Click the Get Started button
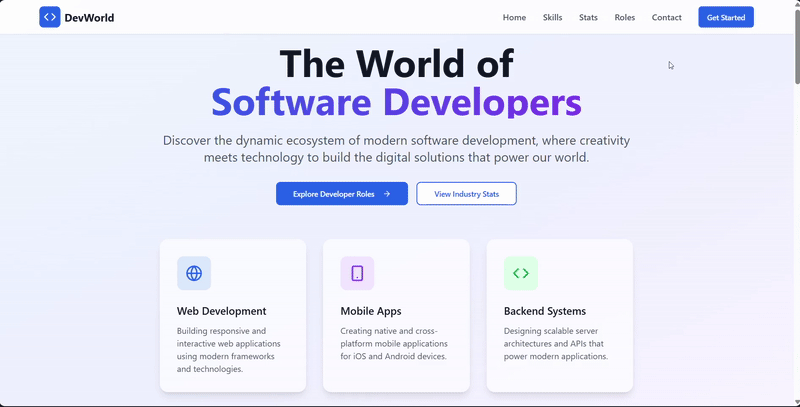The image size is (800, 407). [726, 17]
